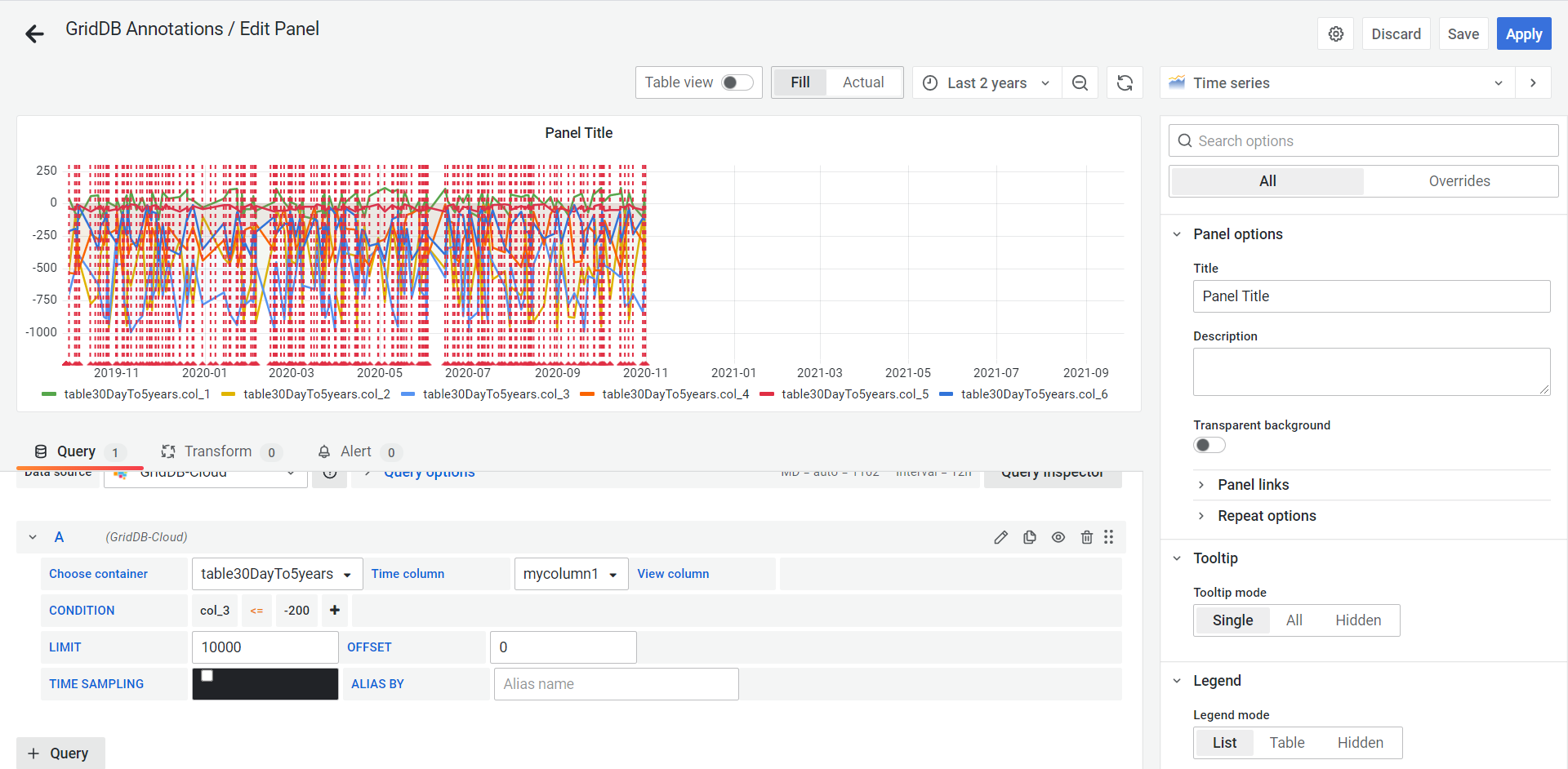Open the Time series visualization dropdown

[1336, 83]
